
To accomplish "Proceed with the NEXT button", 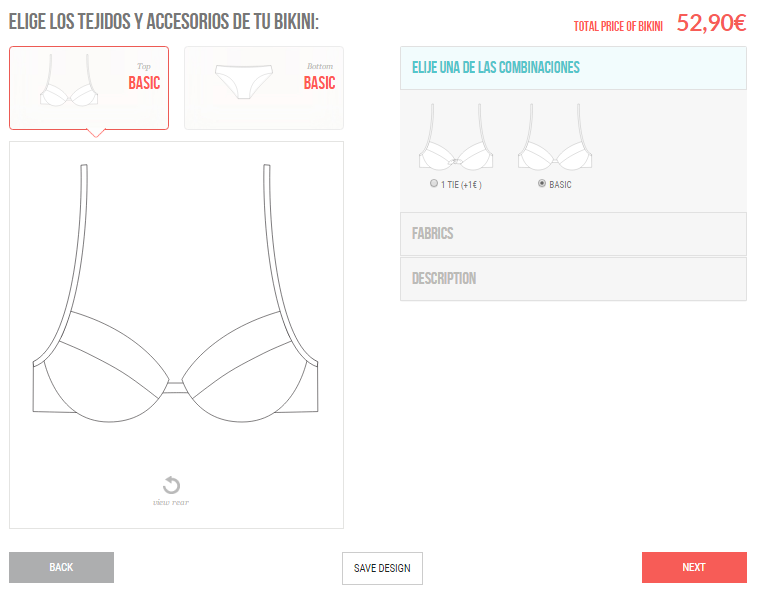I will pos(694,567).
